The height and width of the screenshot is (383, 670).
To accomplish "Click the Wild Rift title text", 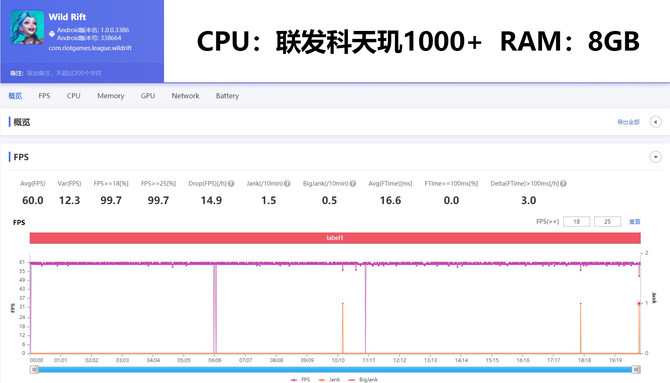I will (67, 17).
